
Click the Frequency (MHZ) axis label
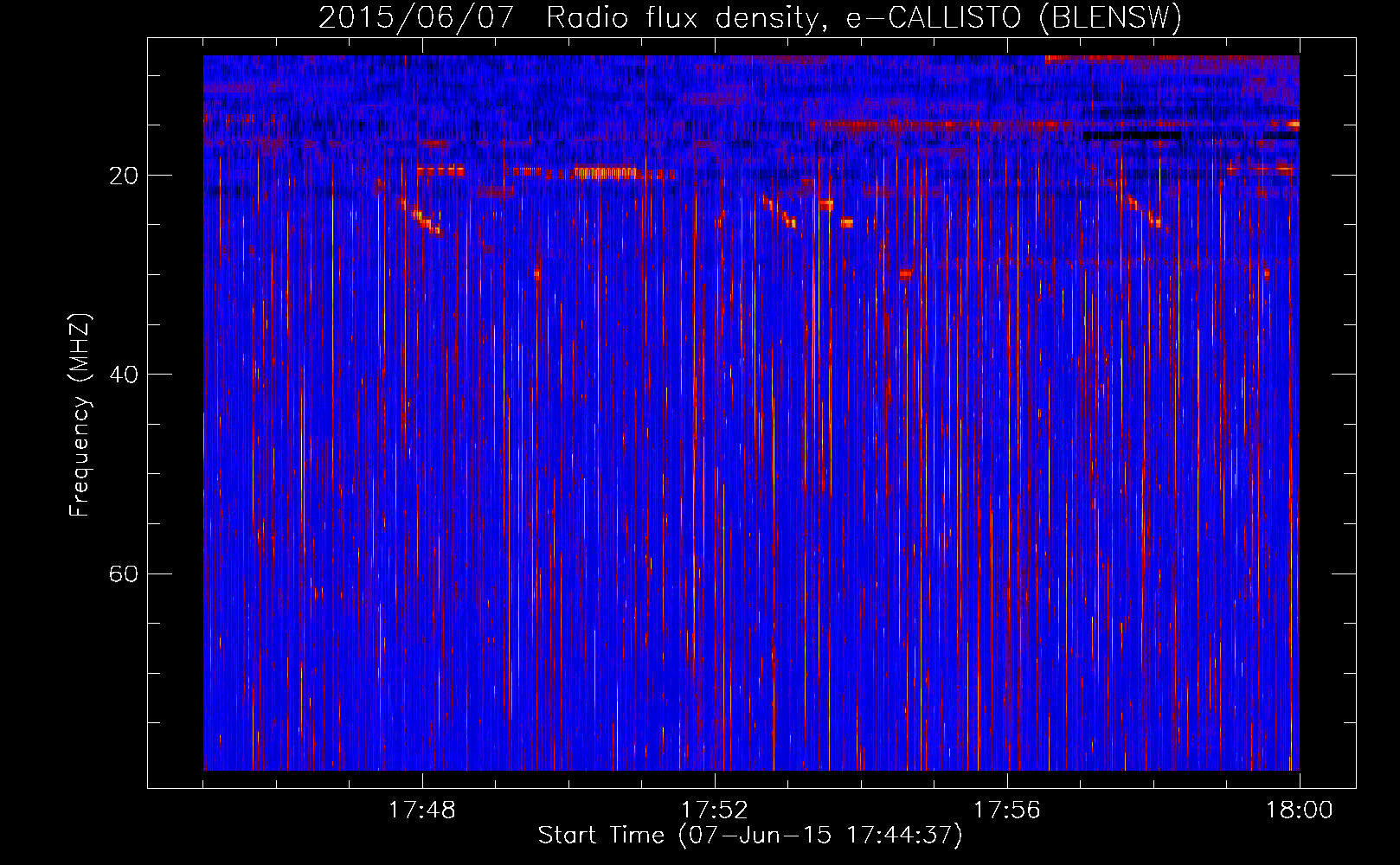click(x=80, y=415)
